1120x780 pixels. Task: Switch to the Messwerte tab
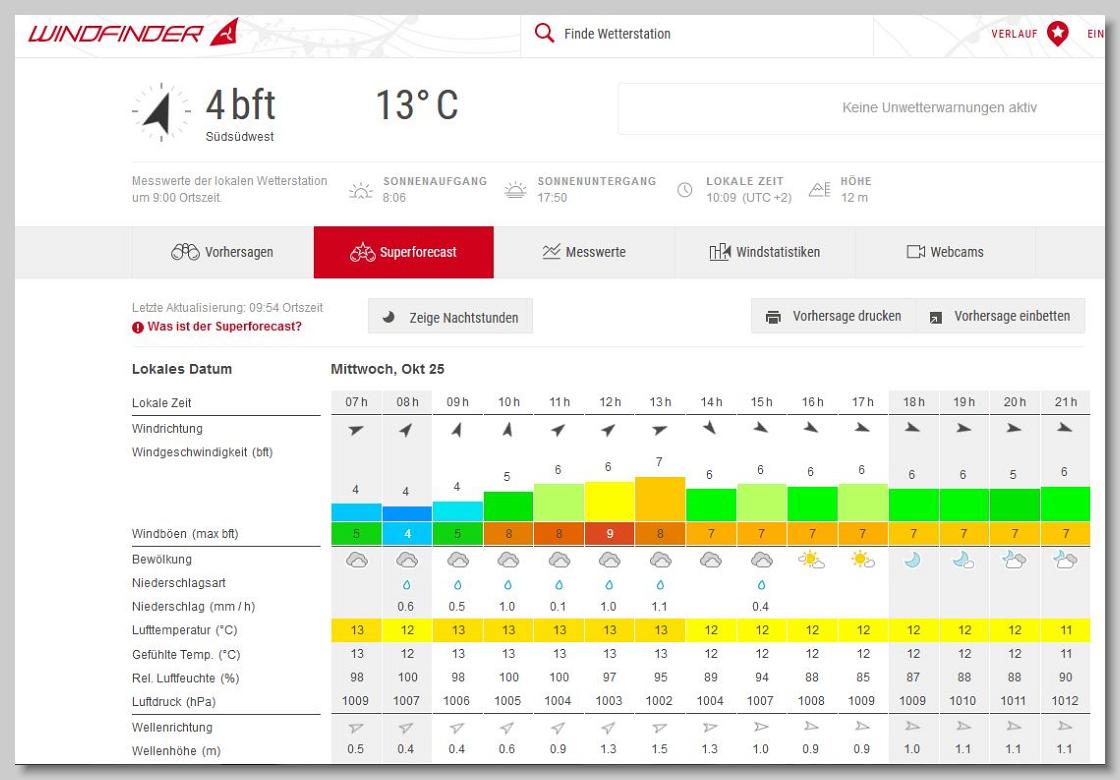584,252
